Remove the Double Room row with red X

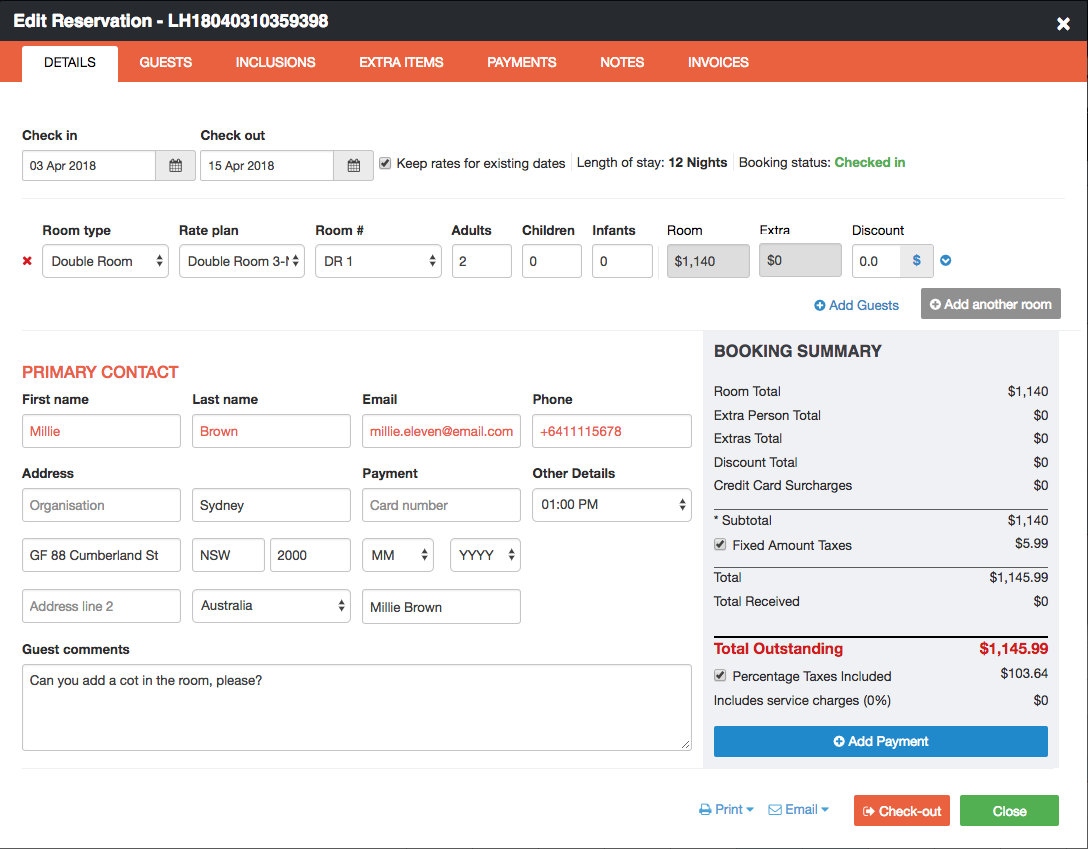pos(28,262)
